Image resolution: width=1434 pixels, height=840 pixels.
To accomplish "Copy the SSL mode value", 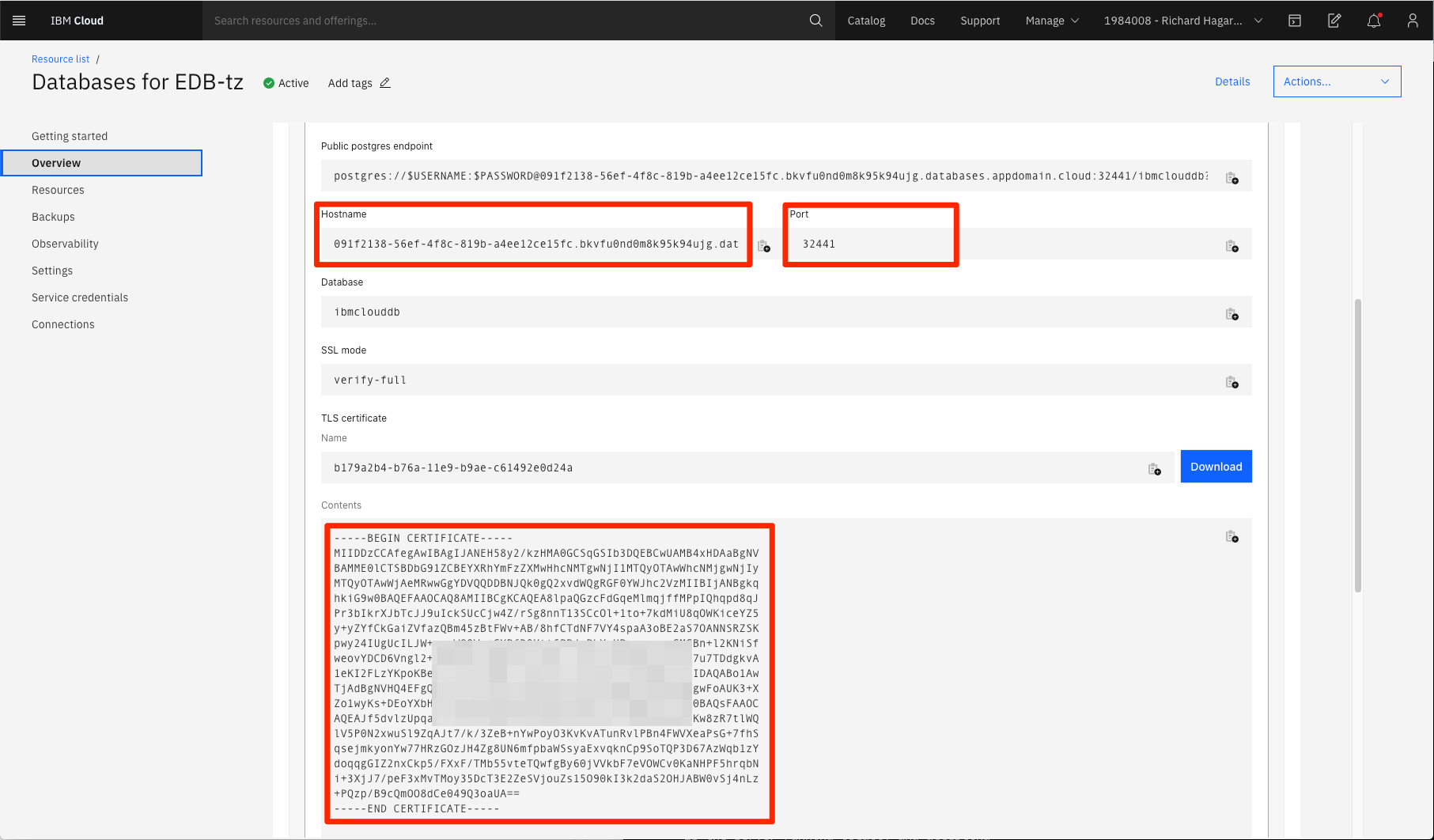I will coord(1232,382).
